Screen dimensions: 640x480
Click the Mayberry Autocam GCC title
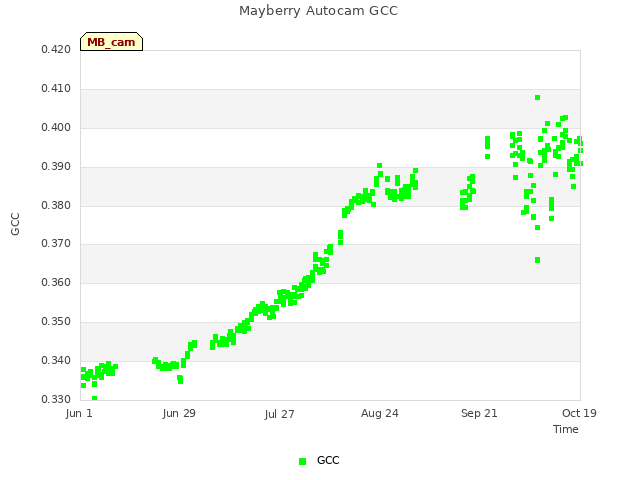[x=318, y=11]
